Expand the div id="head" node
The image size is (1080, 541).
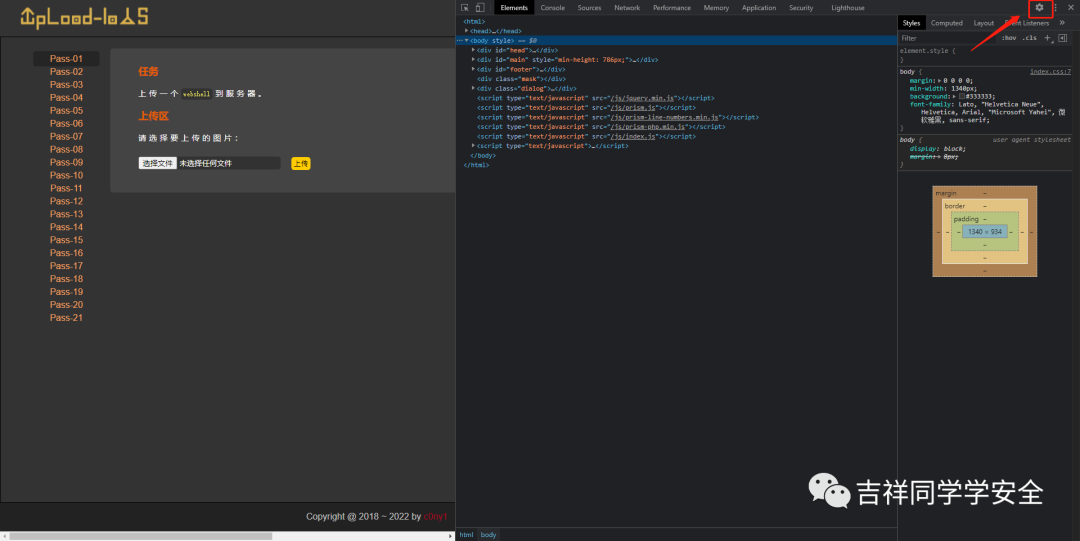[473, 50]
